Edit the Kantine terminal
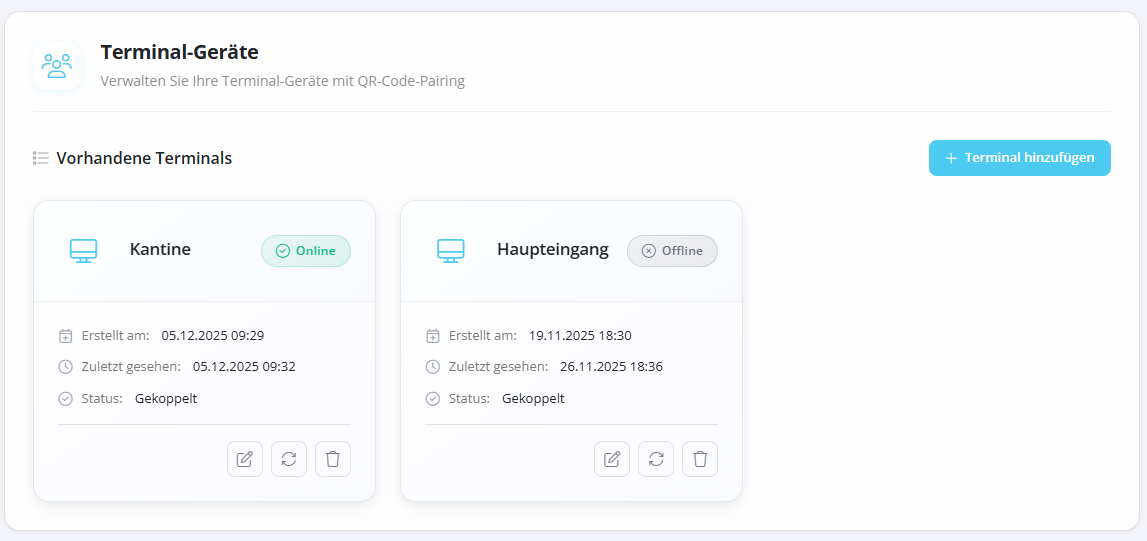The width and height of the screenshot is (1147, 541). click(245, 459)
